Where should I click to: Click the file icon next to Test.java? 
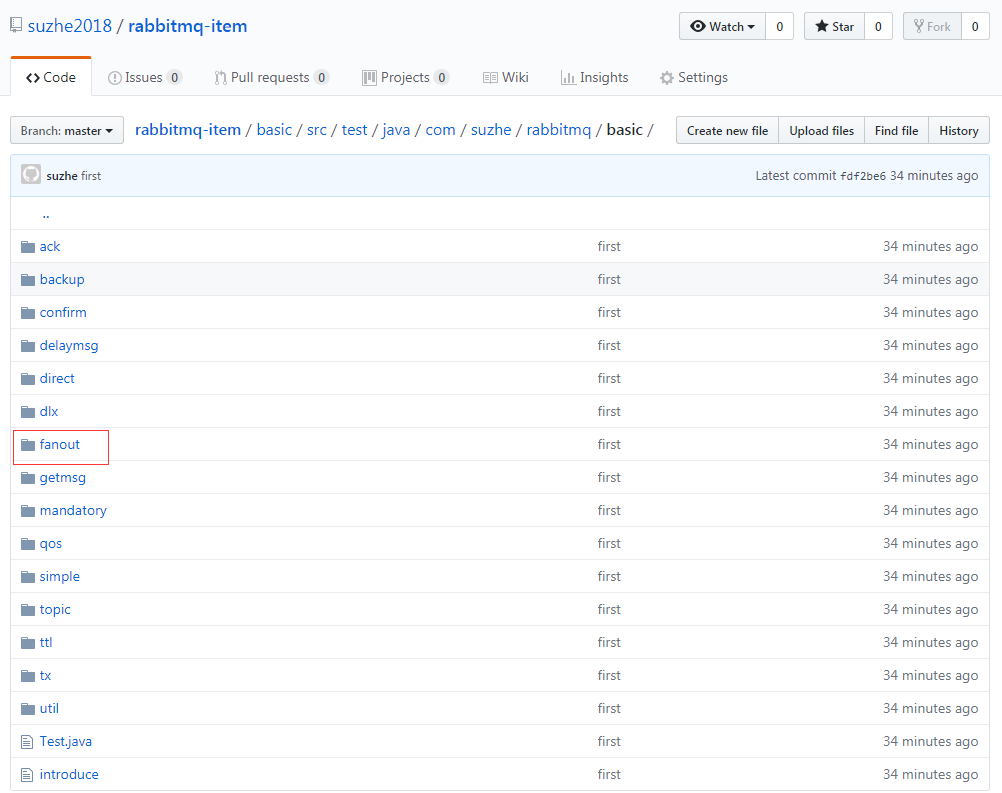pos(27,742)
